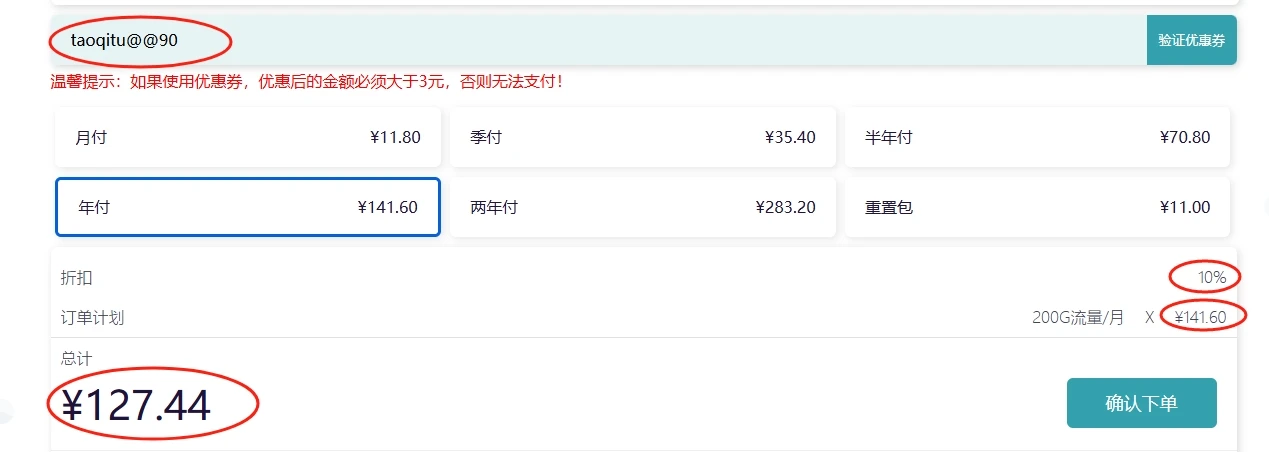This screenshot has height=452, width=1269.
Task: Click the ¥11.00 reset package price
Action: tap(1185, 207)
